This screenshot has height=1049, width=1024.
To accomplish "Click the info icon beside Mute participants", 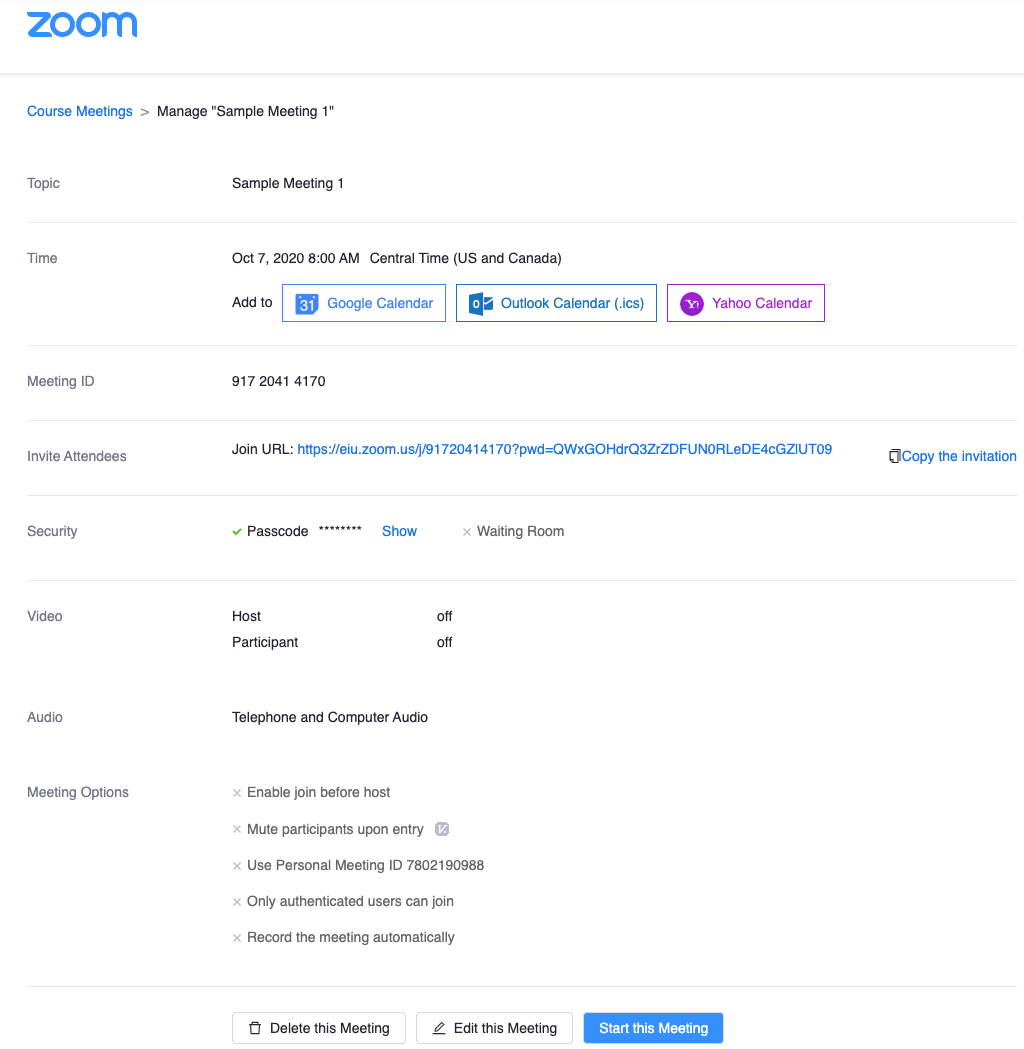I will click(442, 829).
